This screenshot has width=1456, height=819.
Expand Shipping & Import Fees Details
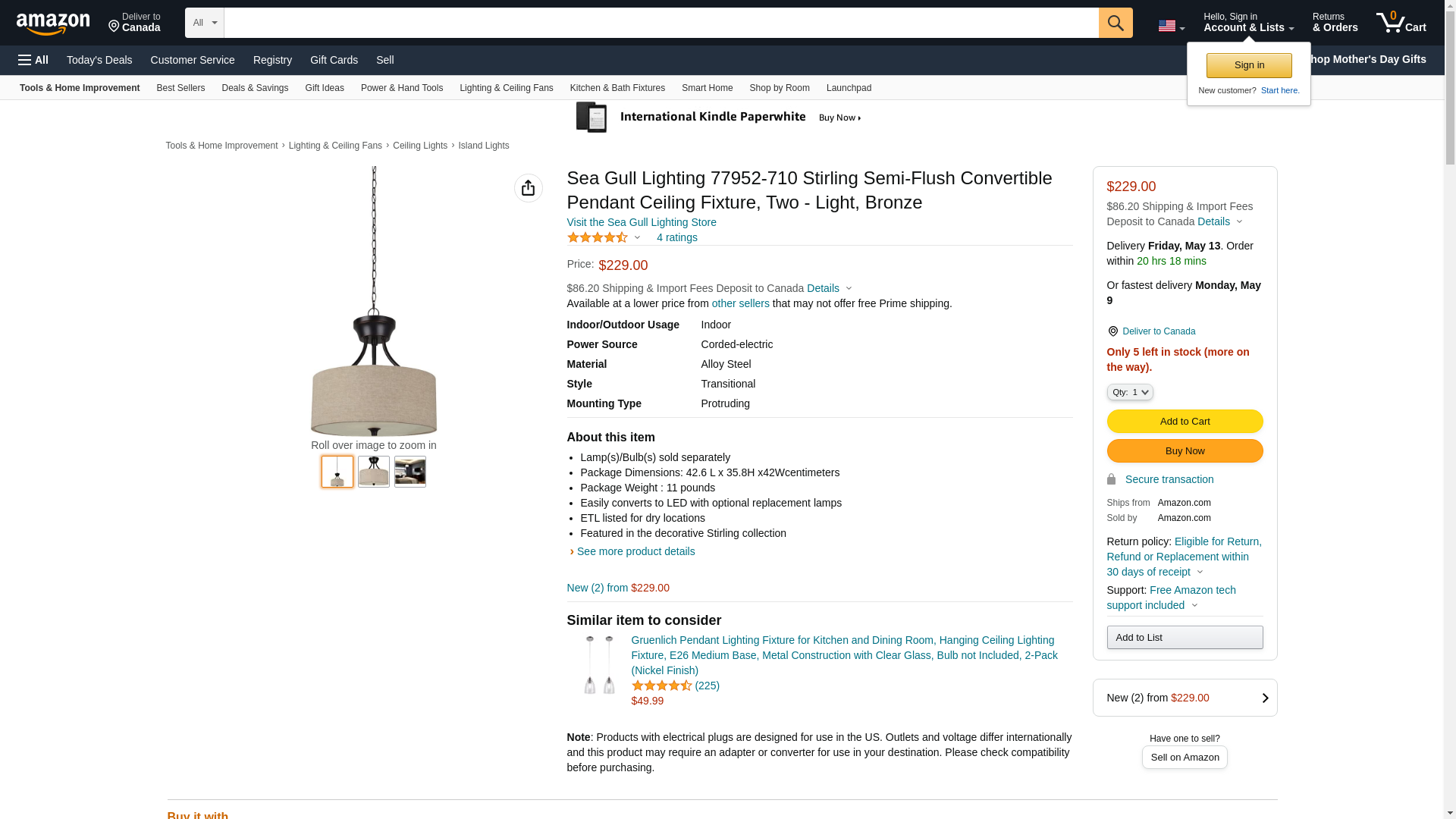point(830,288)
